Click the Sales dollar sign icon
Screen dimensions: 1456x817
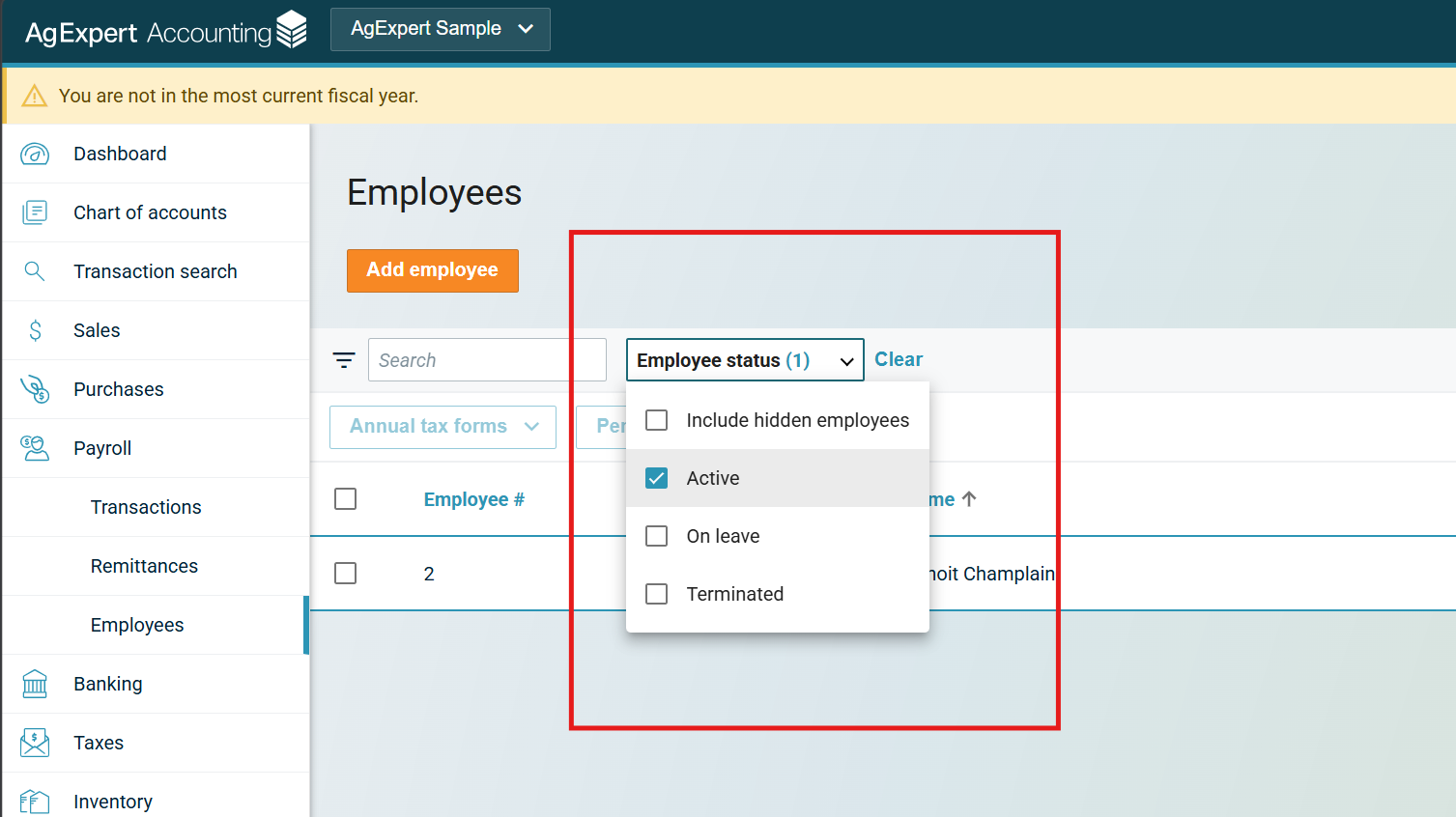click(35, 330)
